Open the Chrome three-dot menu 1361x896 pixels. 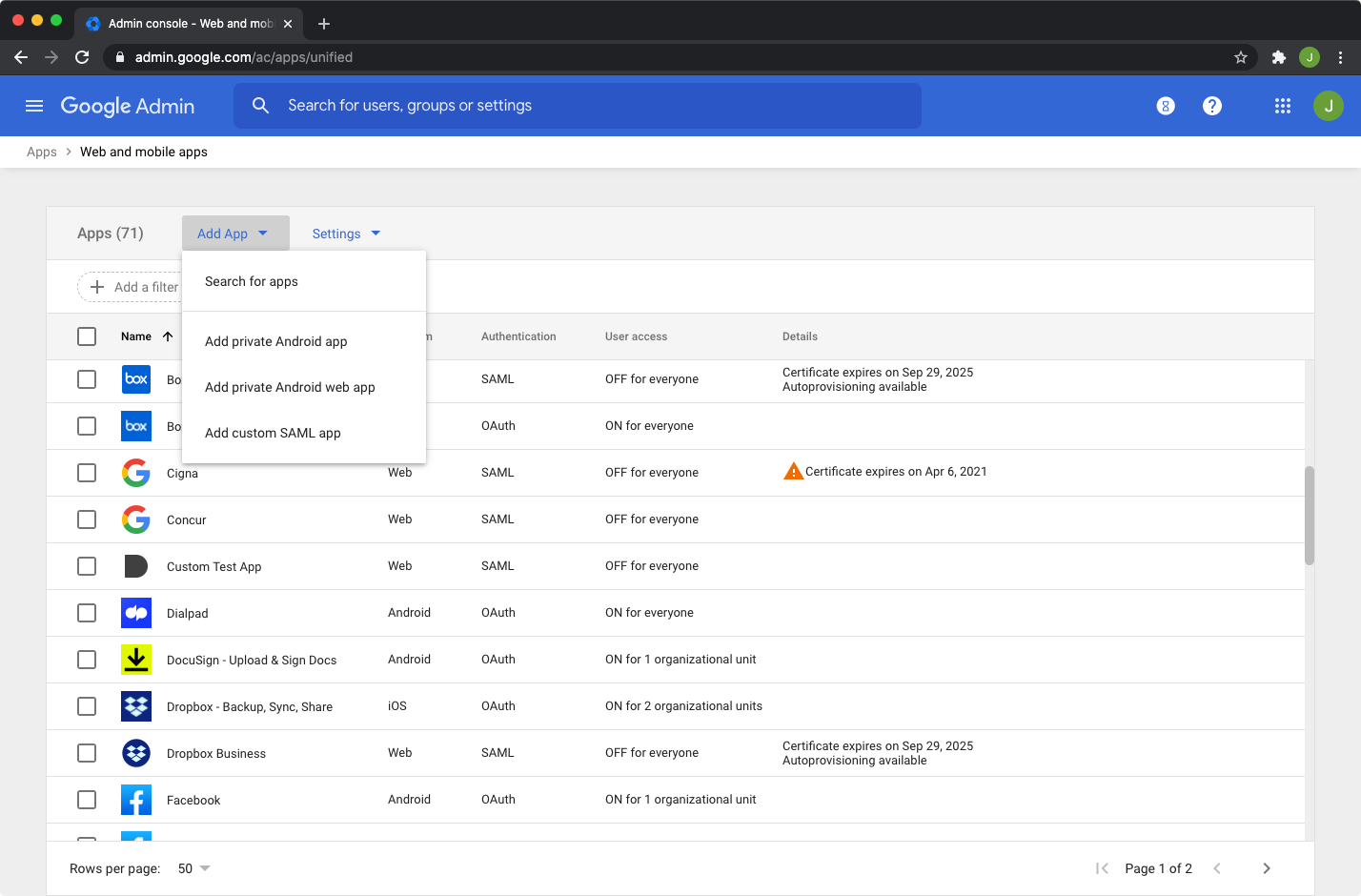tap(1340, 57)
